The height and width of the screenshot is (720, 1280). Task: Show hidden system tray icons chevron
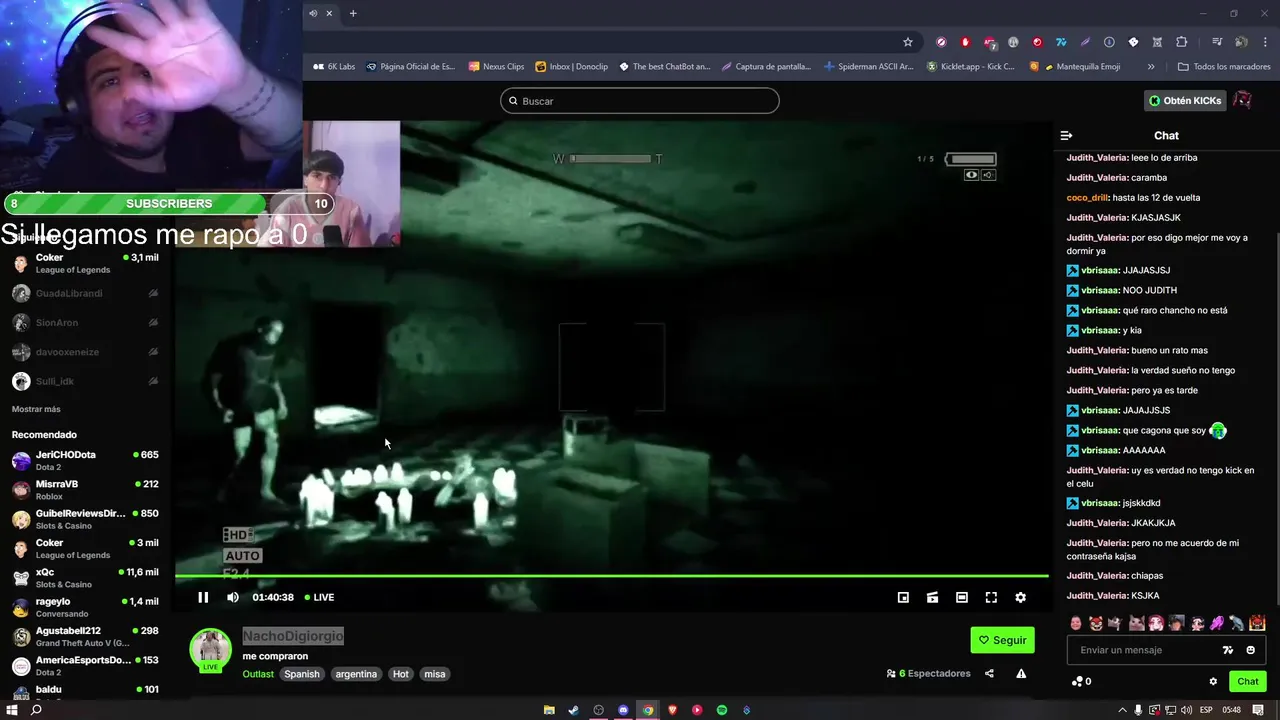[x=1123, y=710]
